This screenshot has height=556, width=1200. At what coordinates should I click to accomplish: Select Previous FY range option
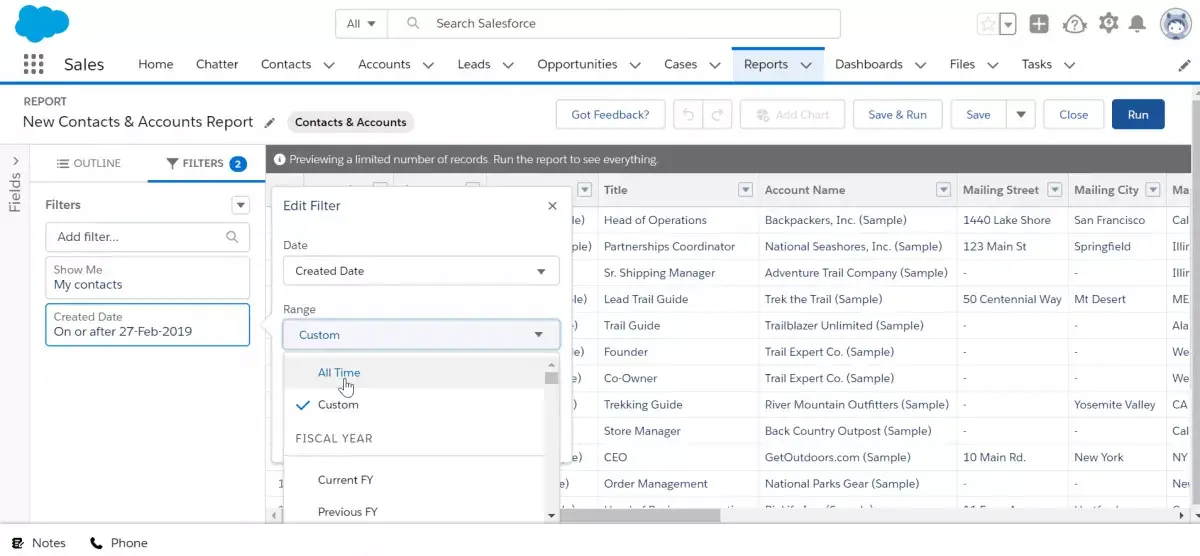[x=414, y=512]
